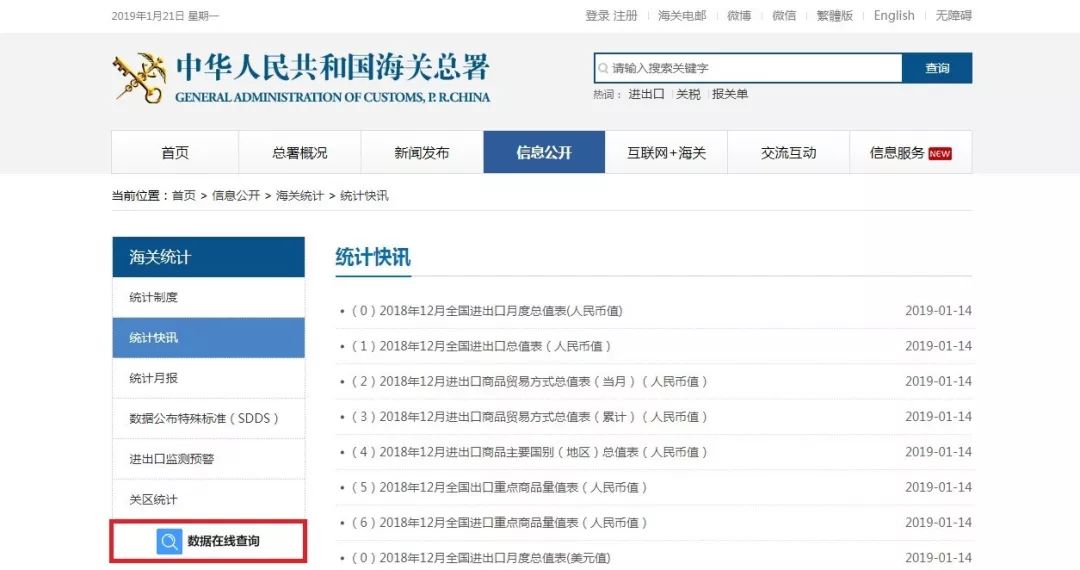
Task: Open 进出口监测预警 in the sidebar
Action: (209, 459)
